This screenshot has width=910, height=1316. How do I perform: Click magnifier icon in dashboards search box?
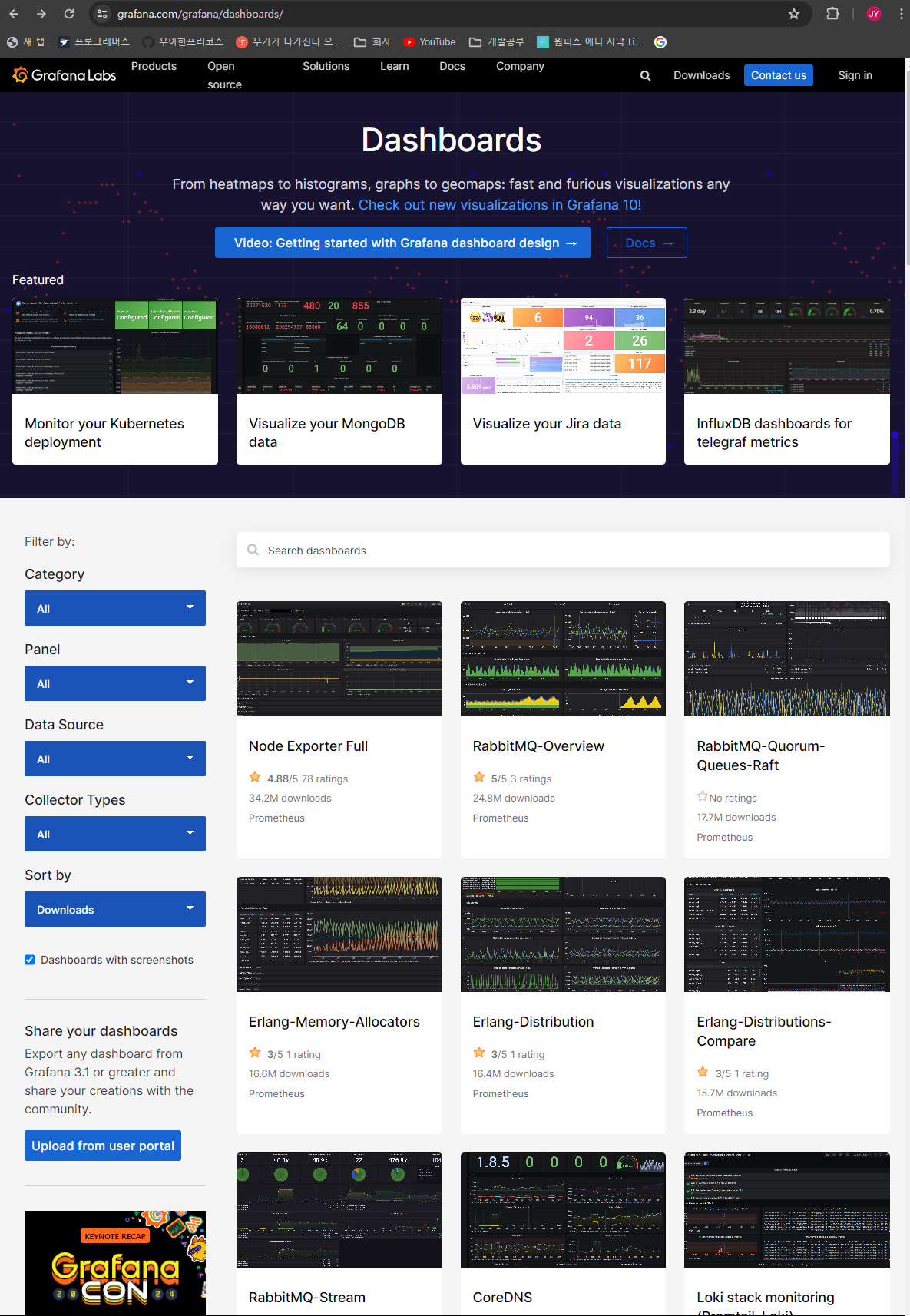point(253,550)
